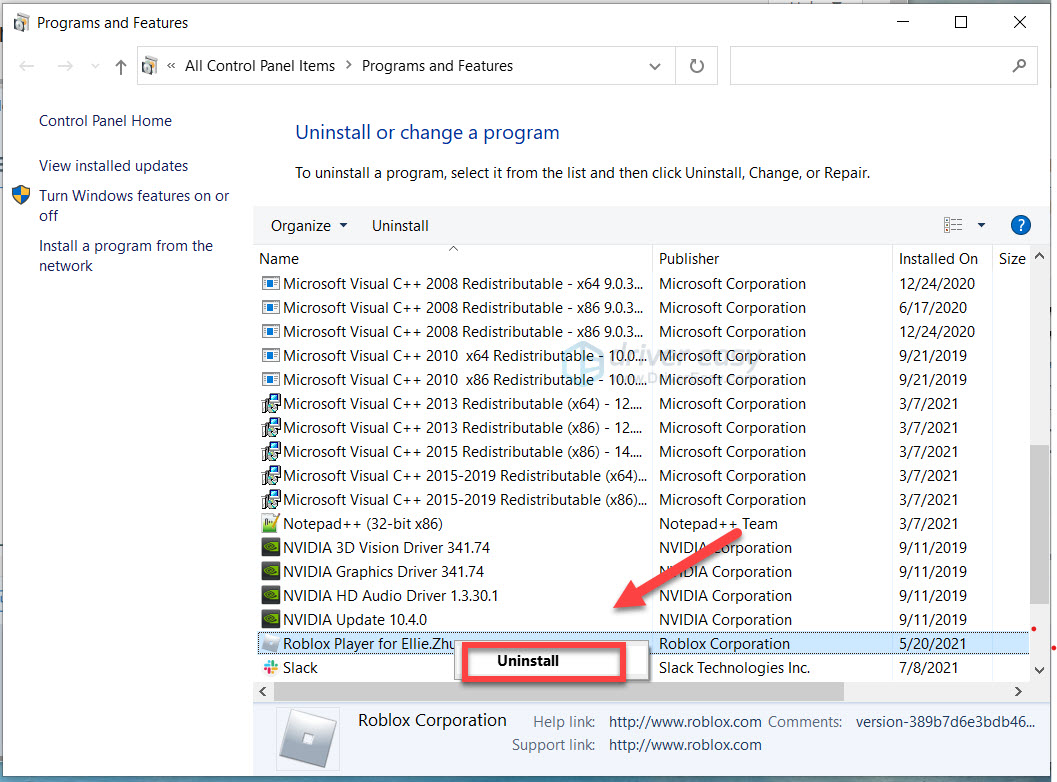Click Notepad++ Team publisher cell
1057x782 pixels.
click(x=718, y=524)
